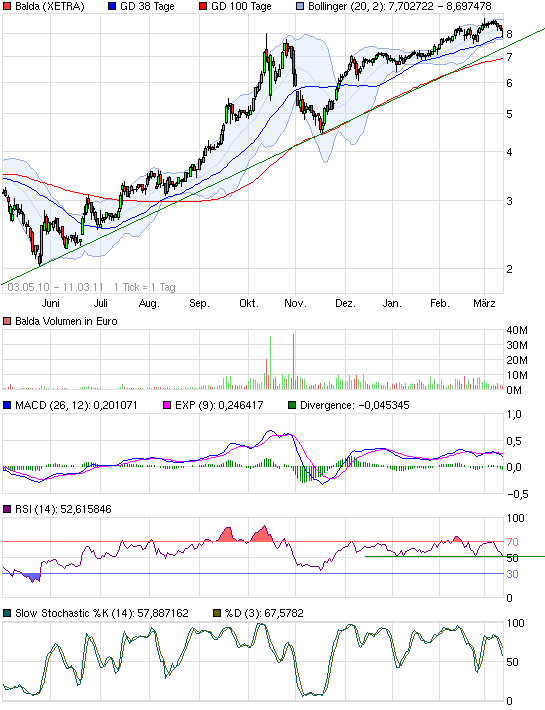Click the 'Aug.' month axis label
The width and height of the screenshot is (545, 710).
tap(149, 303)
